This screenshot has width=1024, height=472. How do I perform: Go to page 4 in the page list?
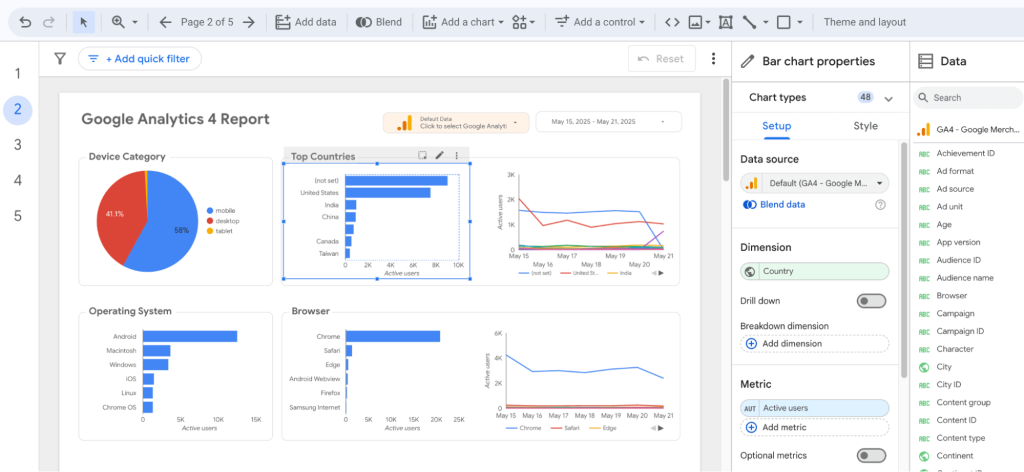tap(18, 180)
